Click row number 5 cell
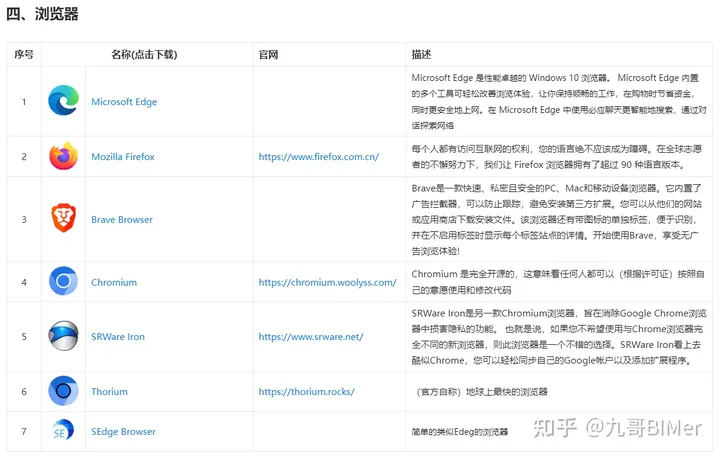This screenshot has height=456, width=720. pyautogui.click(x=24, y=337)
